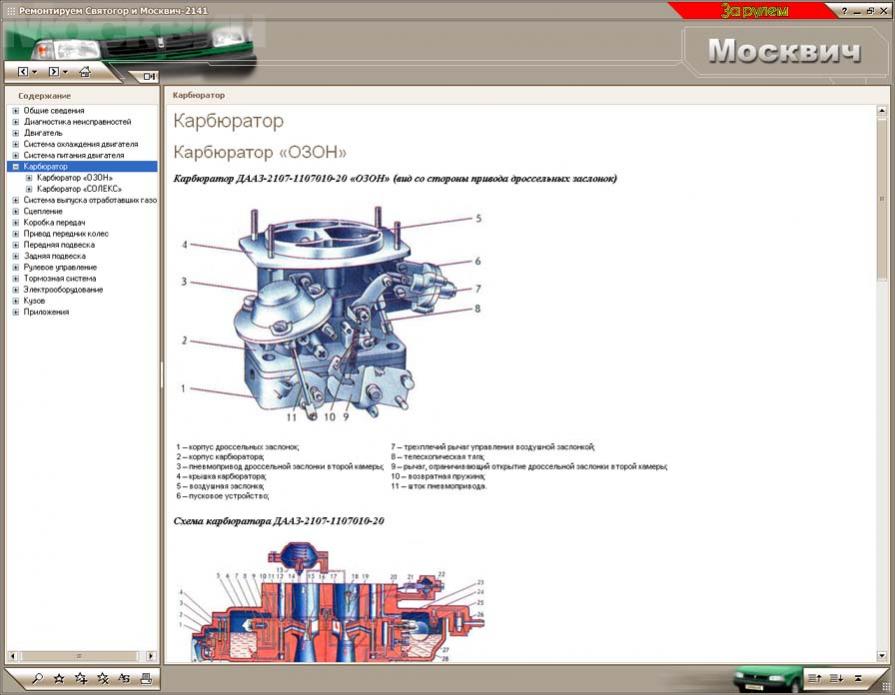
Task: Click the Содержание panel header
Action: tap(45, 96)
